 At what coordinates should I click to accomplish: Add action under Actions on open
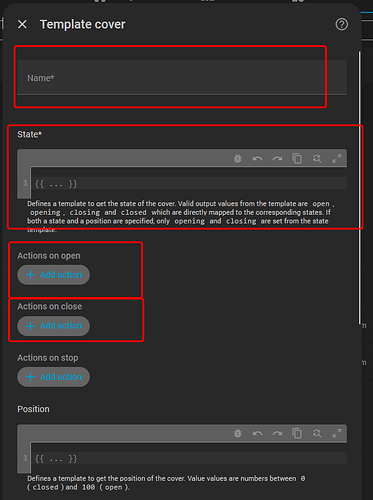54,275
